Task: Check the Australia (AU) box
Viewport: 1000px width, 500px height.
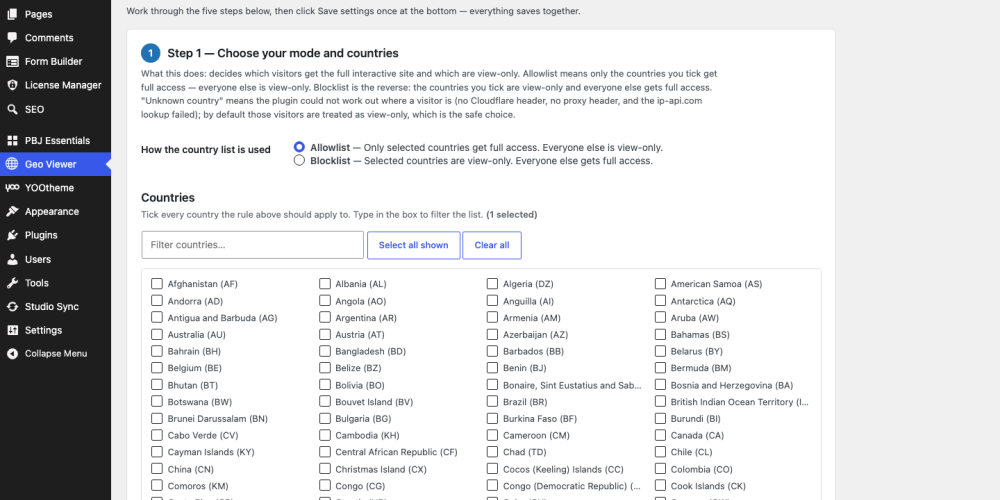Action: [x=157, y=334]
